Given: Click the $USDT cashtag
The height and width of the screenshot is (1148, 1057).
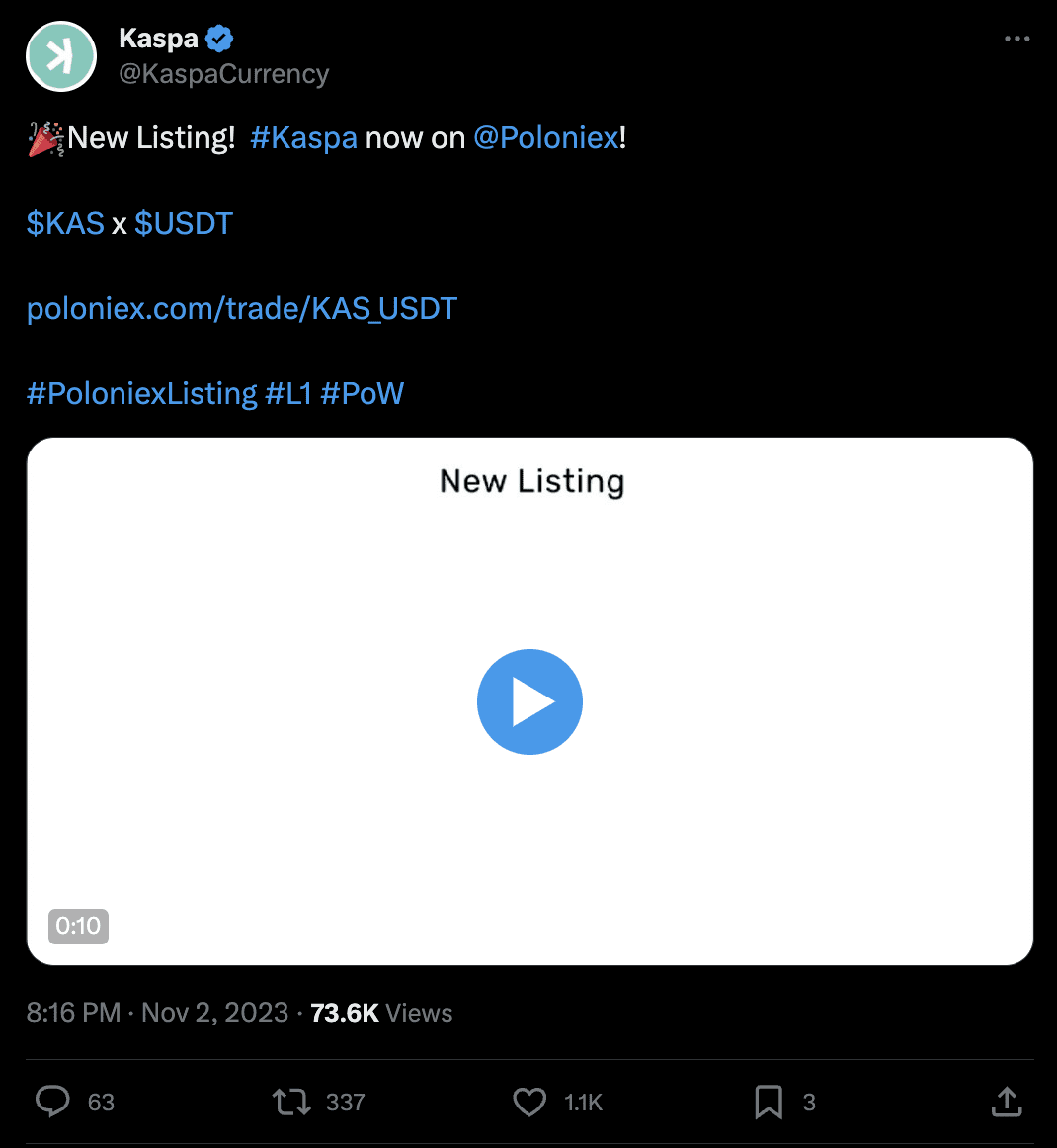Looking at the screenshot, I should (x=184, y=224).
